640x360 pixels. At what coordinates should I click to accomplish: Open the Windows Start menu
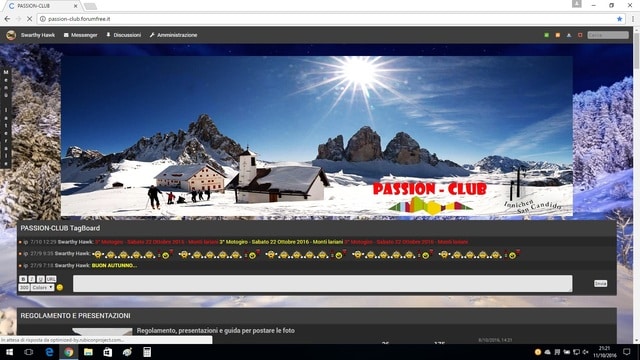9,352
